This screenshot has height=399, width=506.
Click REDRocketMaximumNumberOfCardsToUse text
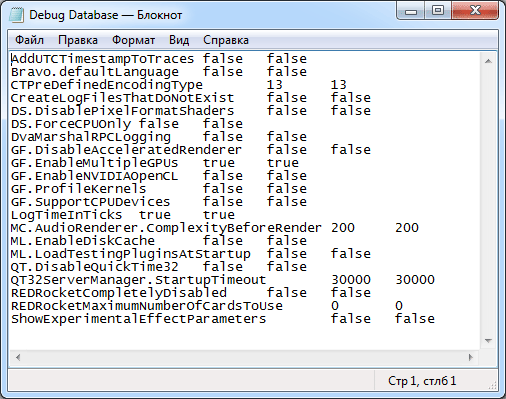tap(147, 306)
